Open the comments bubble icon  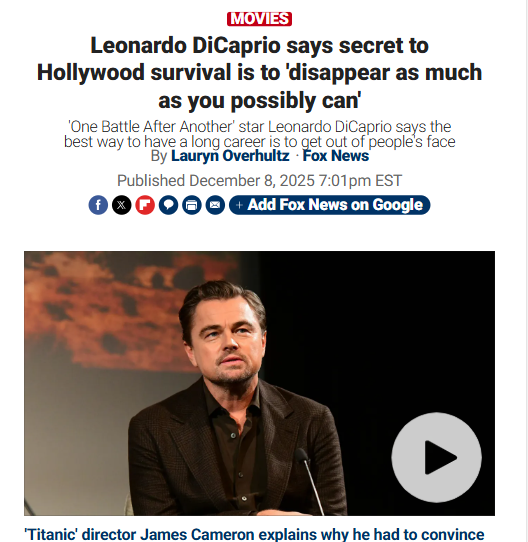coord(168,205)
